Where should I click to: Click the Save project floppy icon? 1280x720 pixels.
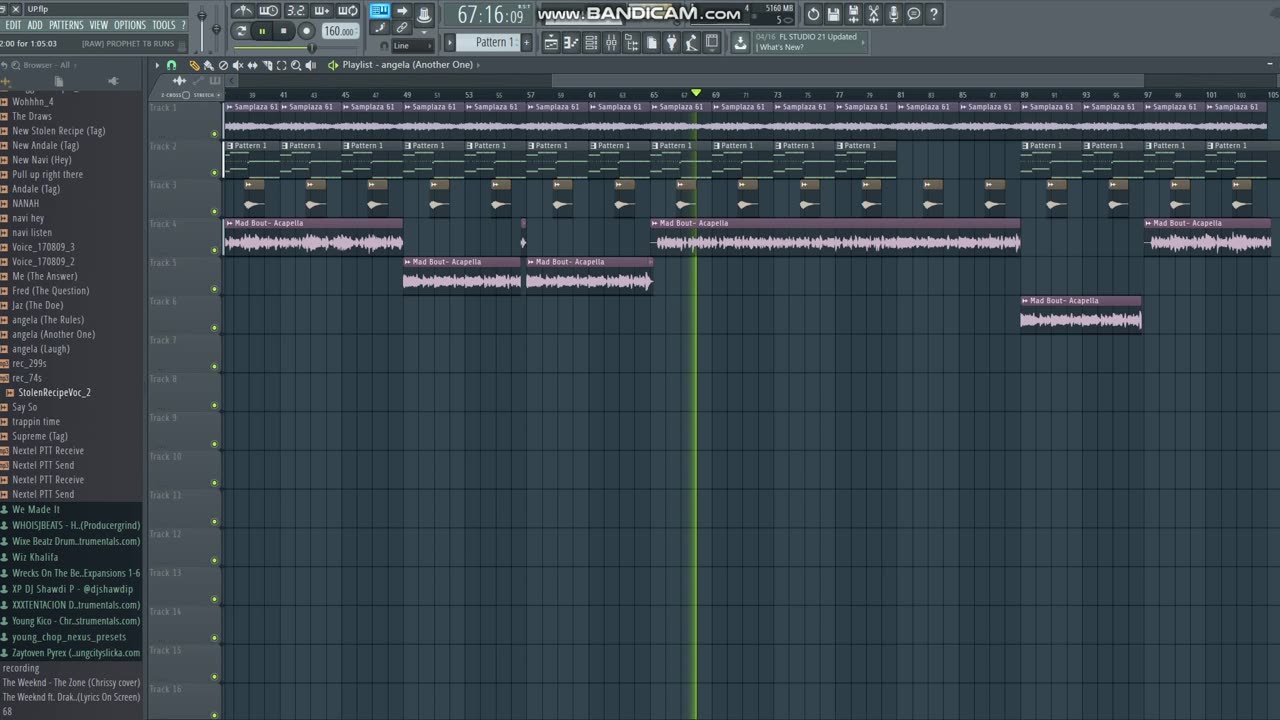click(833, 14)
